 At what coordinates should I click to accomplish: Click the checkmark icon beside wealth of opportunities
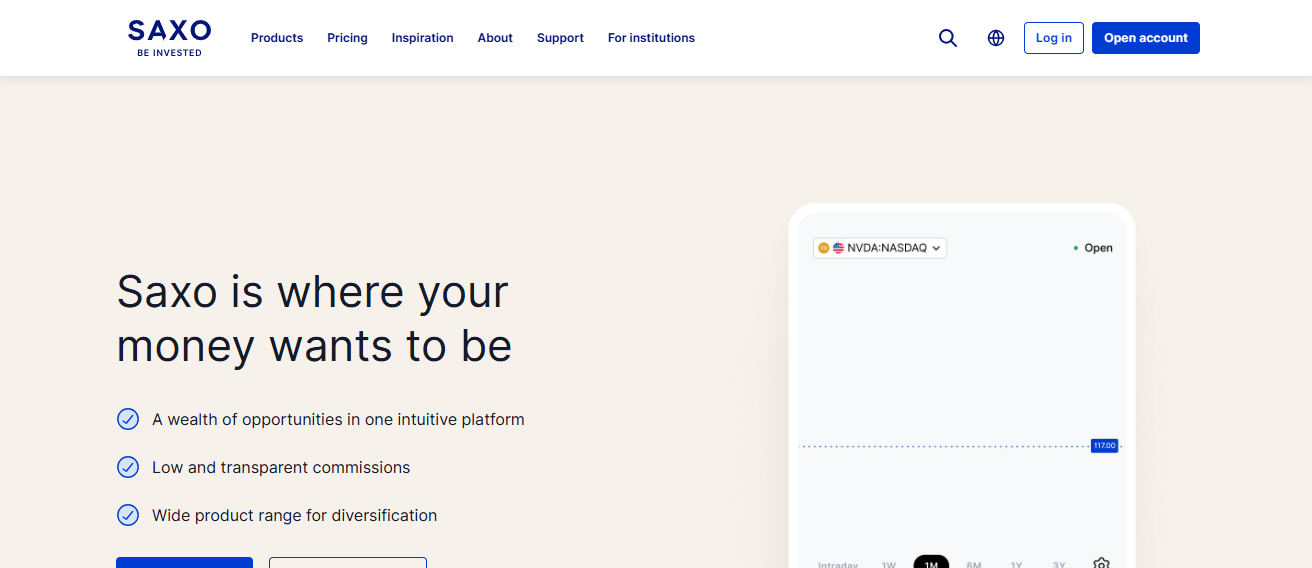pyautogui.click(x=128, y=419)
